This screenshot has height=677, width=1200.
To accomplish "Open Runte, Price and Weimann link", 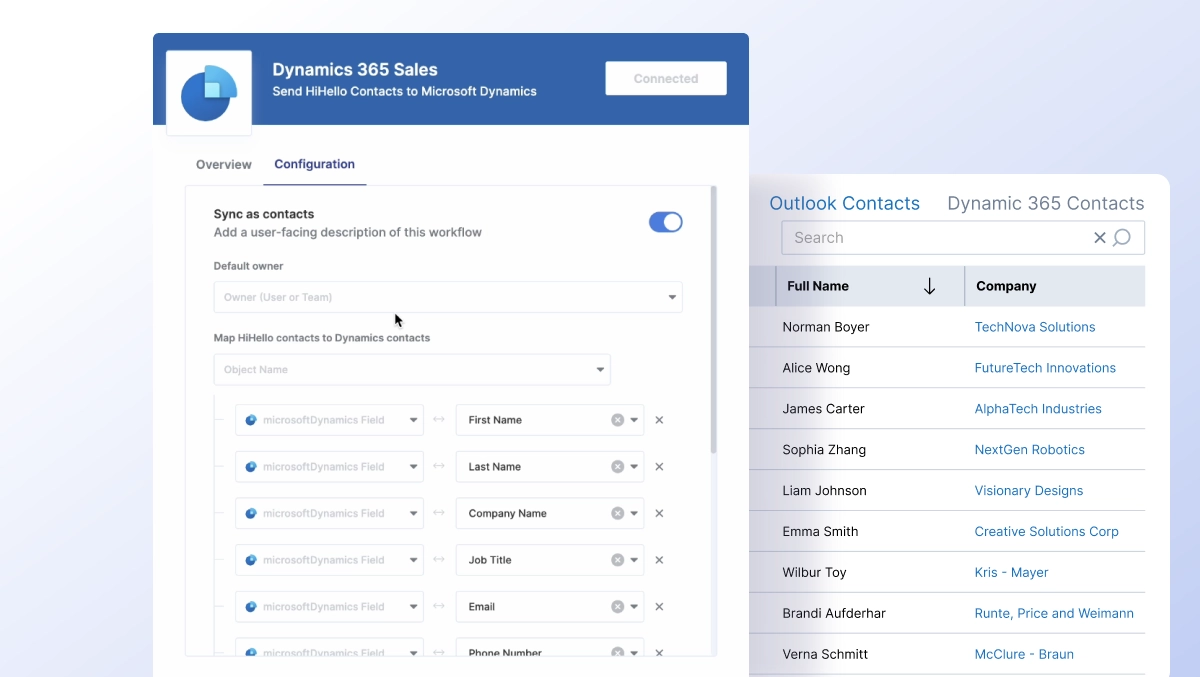I will [x=1054, y=614].
